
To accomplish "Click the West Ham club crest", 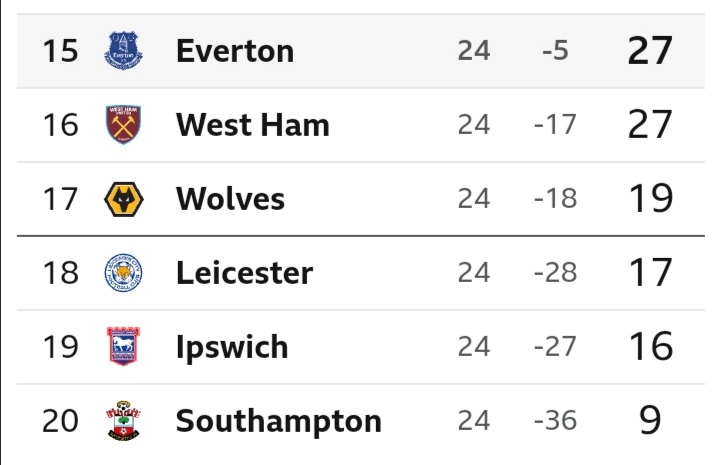I will [124, 125].
